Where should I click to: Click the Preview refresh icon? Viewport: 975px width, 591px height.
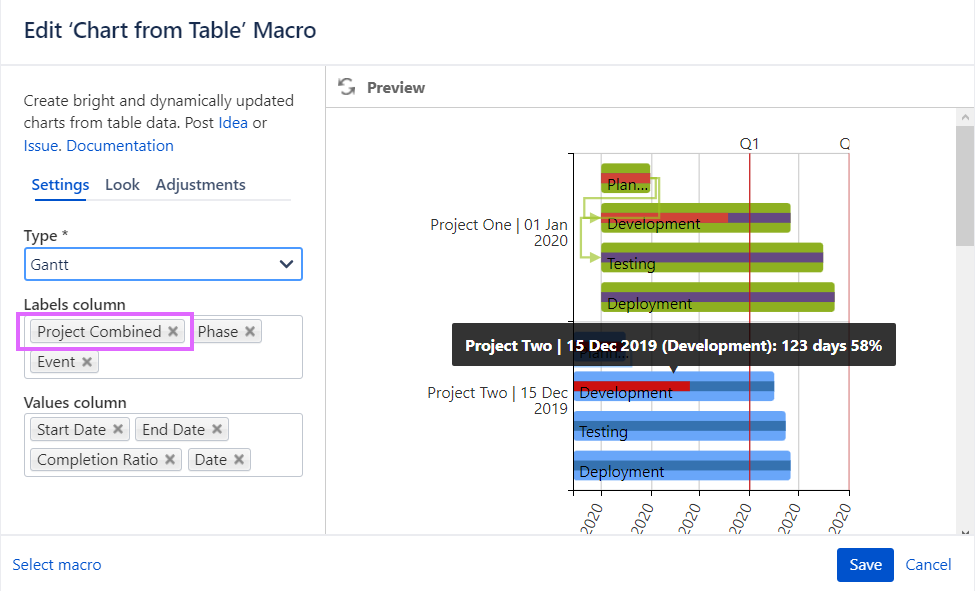pos(347,87)
